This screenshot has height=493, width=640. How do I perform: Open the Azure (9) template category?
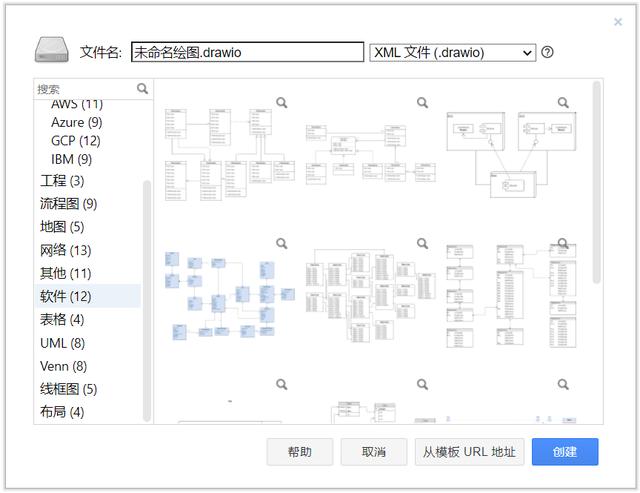pyautogui.click(x=76, y=122)
